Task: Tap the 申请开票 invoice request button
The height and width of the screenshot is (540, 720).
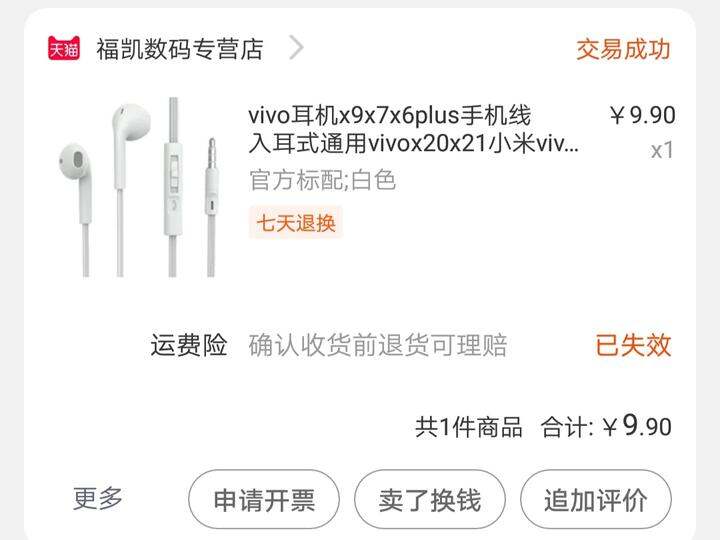Action: click(x=264, y=500)
